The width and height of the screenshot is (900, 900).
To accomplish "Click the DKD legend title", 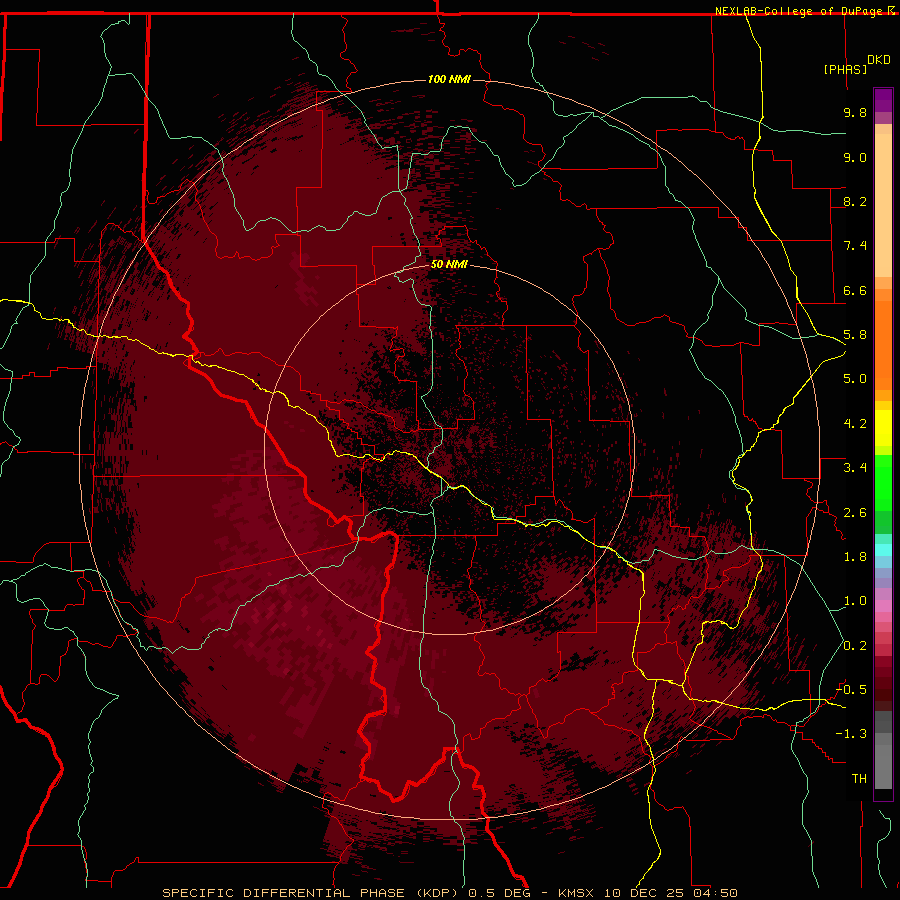I will (879, 60).
